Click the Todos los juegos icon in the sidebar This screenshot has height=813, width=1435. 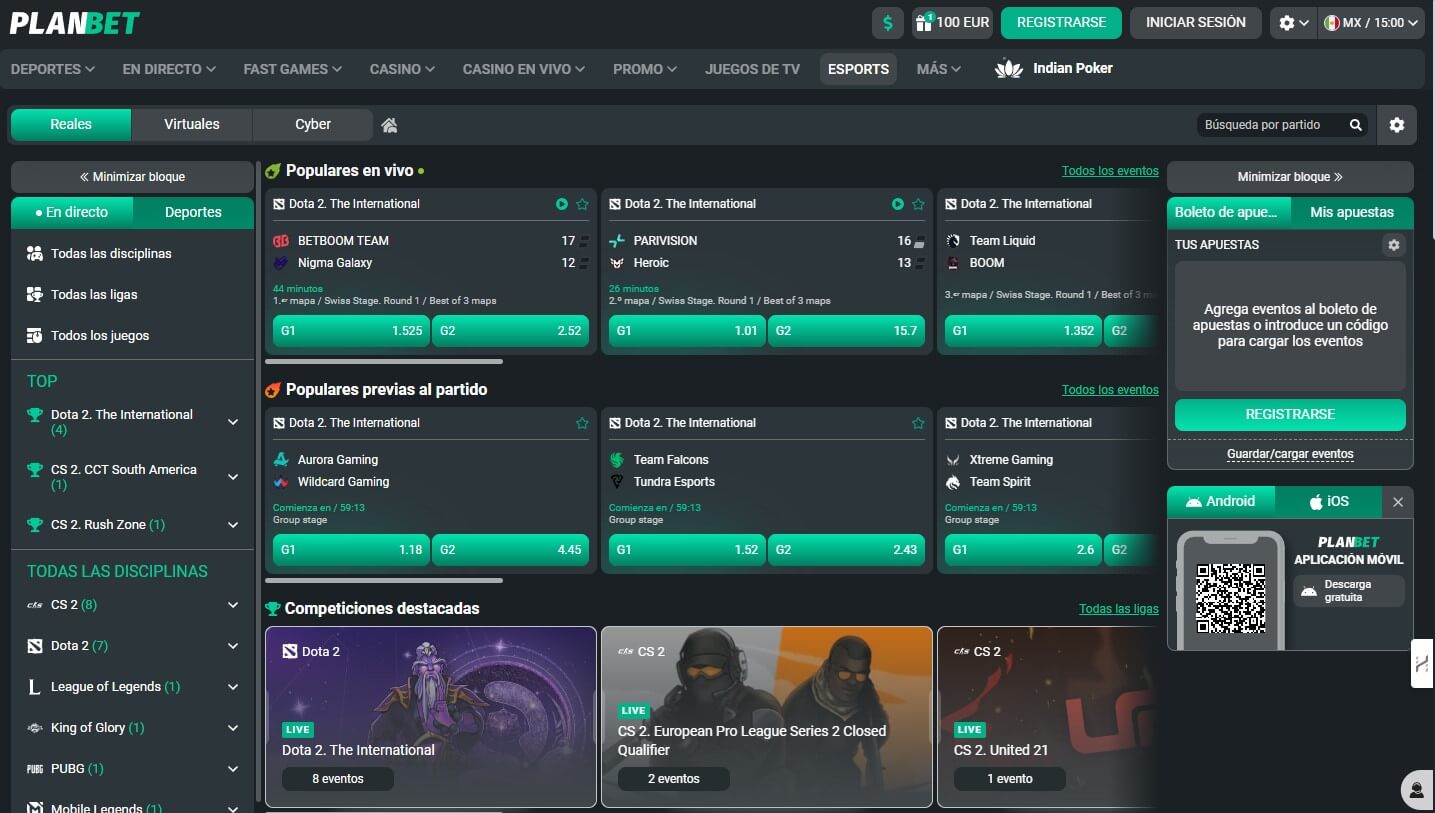35,336
